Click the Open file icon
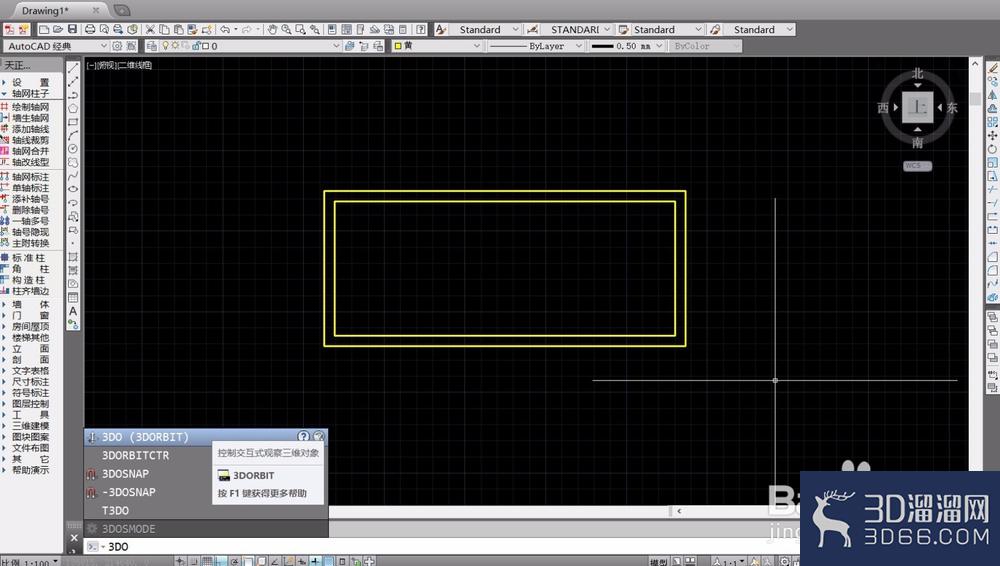 tap(58, 29)
